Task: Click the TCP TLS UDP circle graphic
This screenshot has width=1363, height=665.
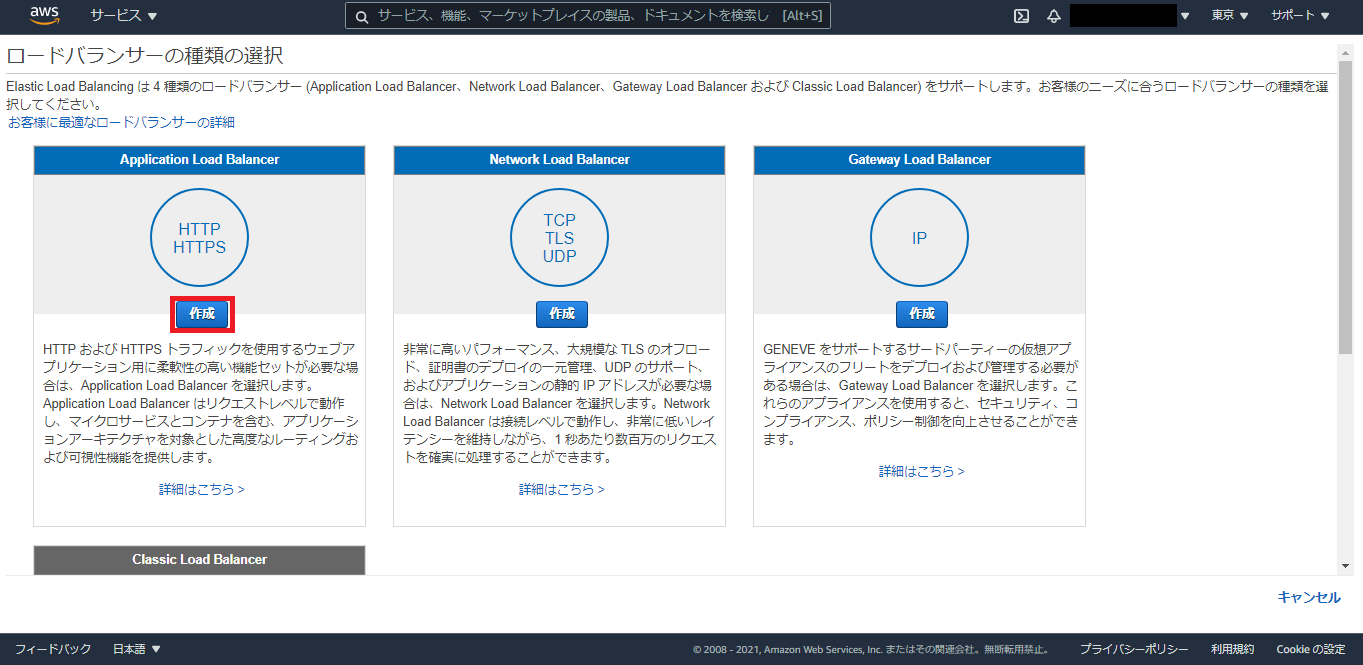Action: pos(559,238)
